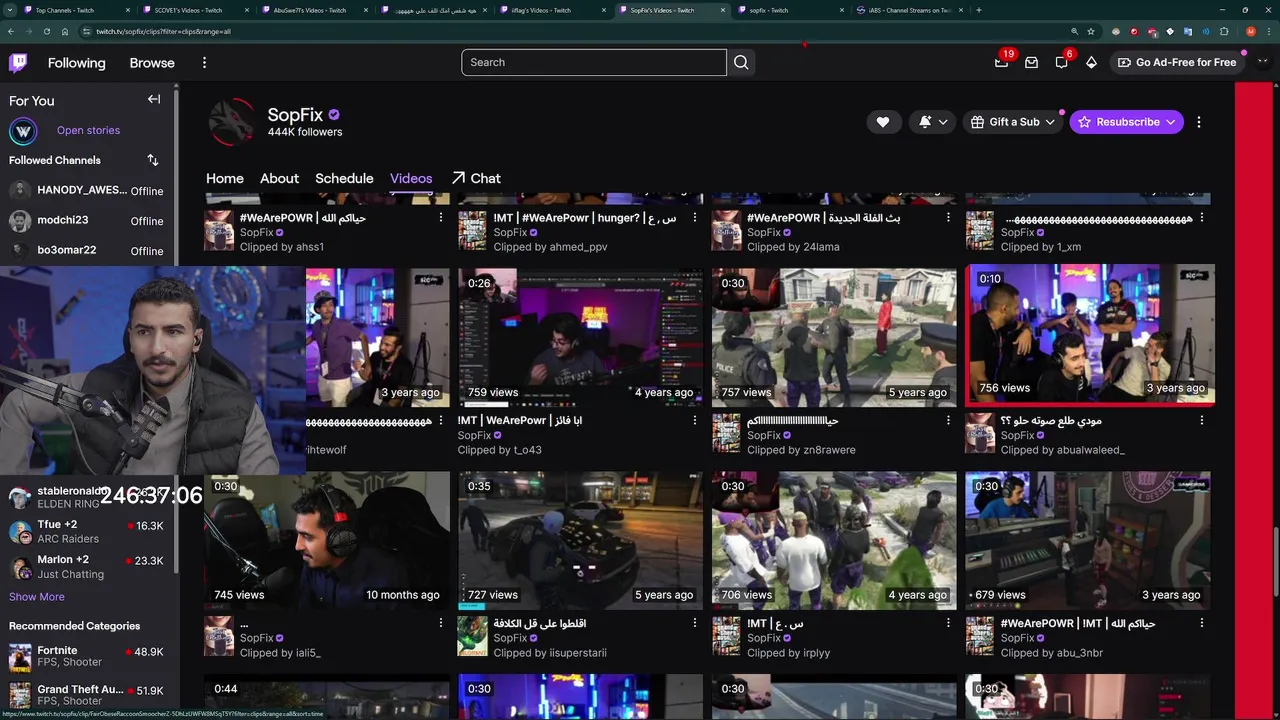
Task: Open options for clip حياكم الله by ahss1
Action: pos(440,217)
